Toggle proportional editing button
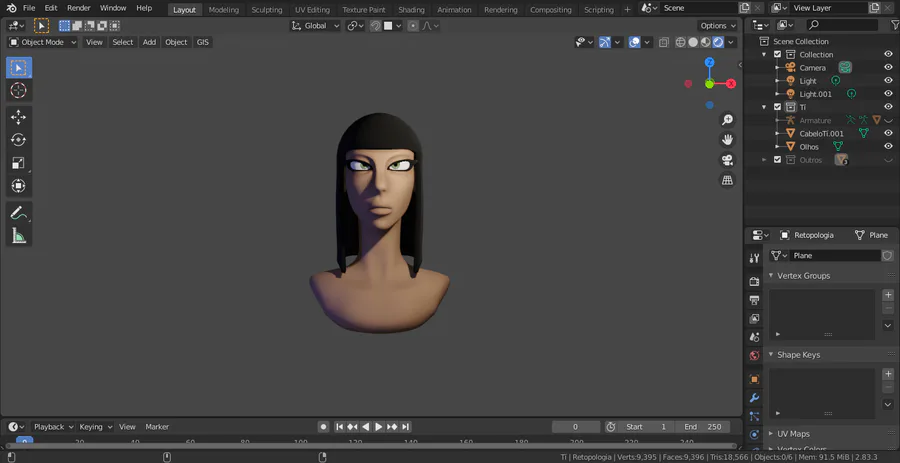This screenshot has width=900, height=463. click(x=413, y=26)
